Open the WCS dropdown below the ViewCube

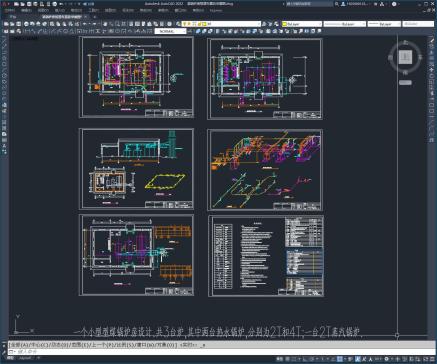(x=405, y=82)
